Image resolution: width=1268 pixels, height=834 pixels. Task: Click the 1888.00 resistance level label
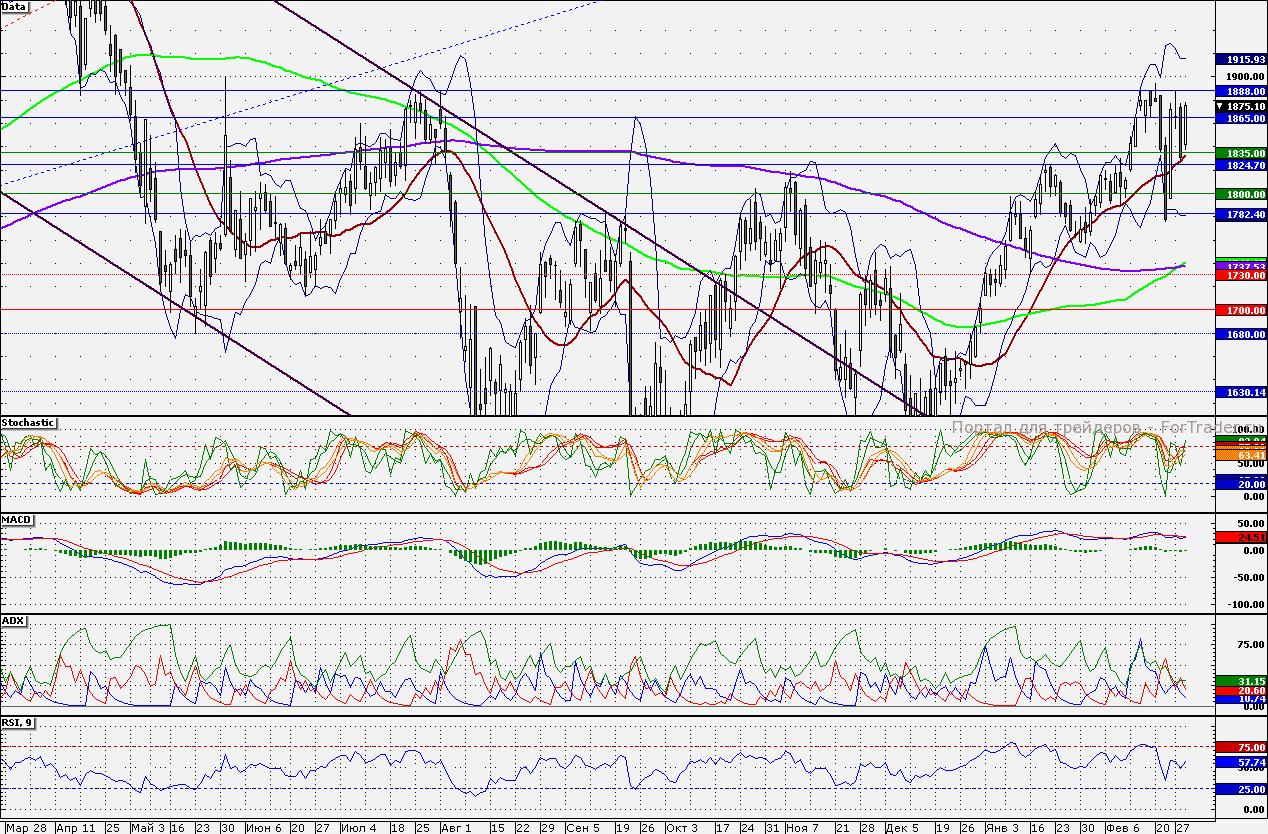pos(1241,90)
